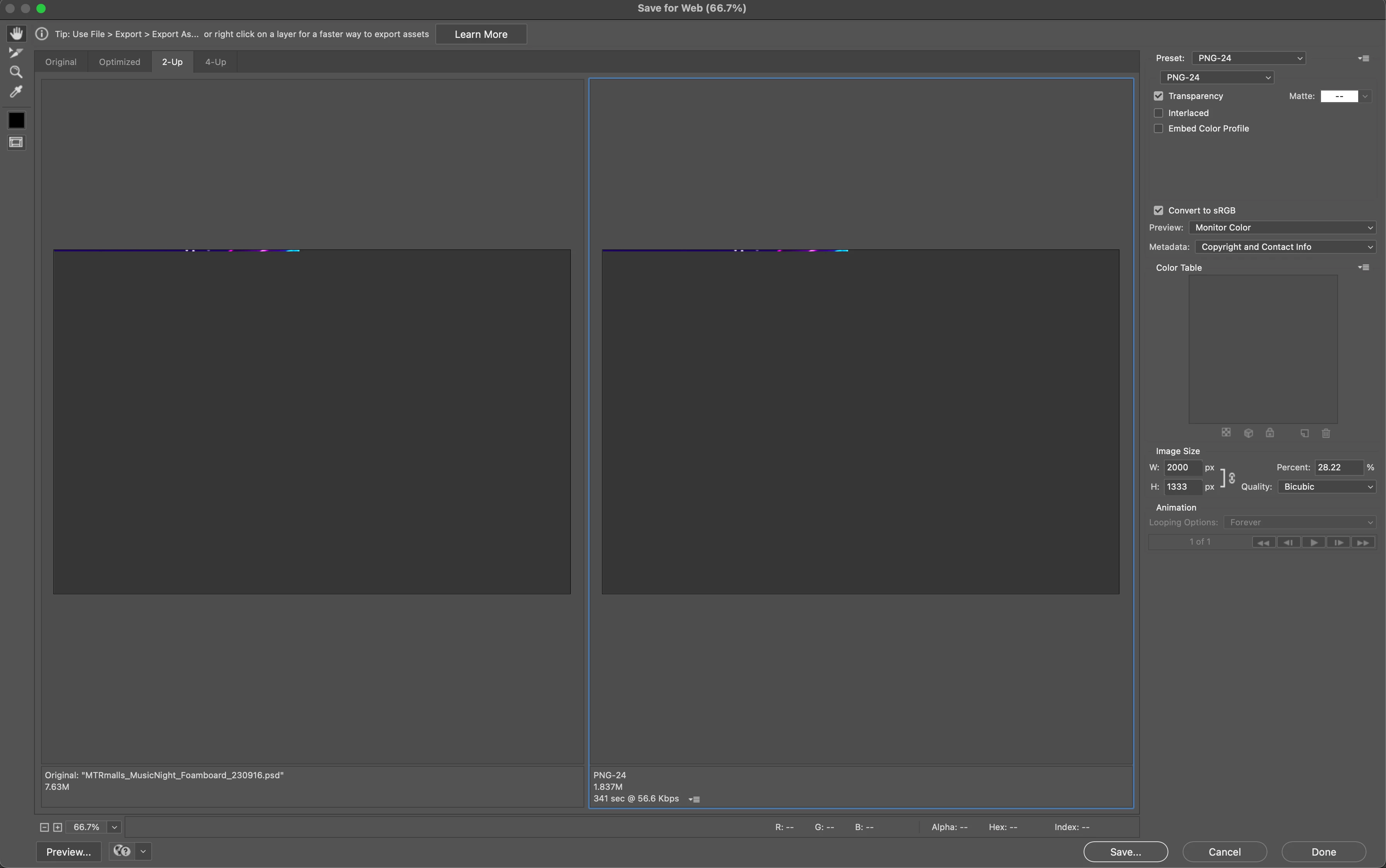This screenshot has width=1386, height=868.
Task: Select the Zoom tool
Action: click(16, 72)
